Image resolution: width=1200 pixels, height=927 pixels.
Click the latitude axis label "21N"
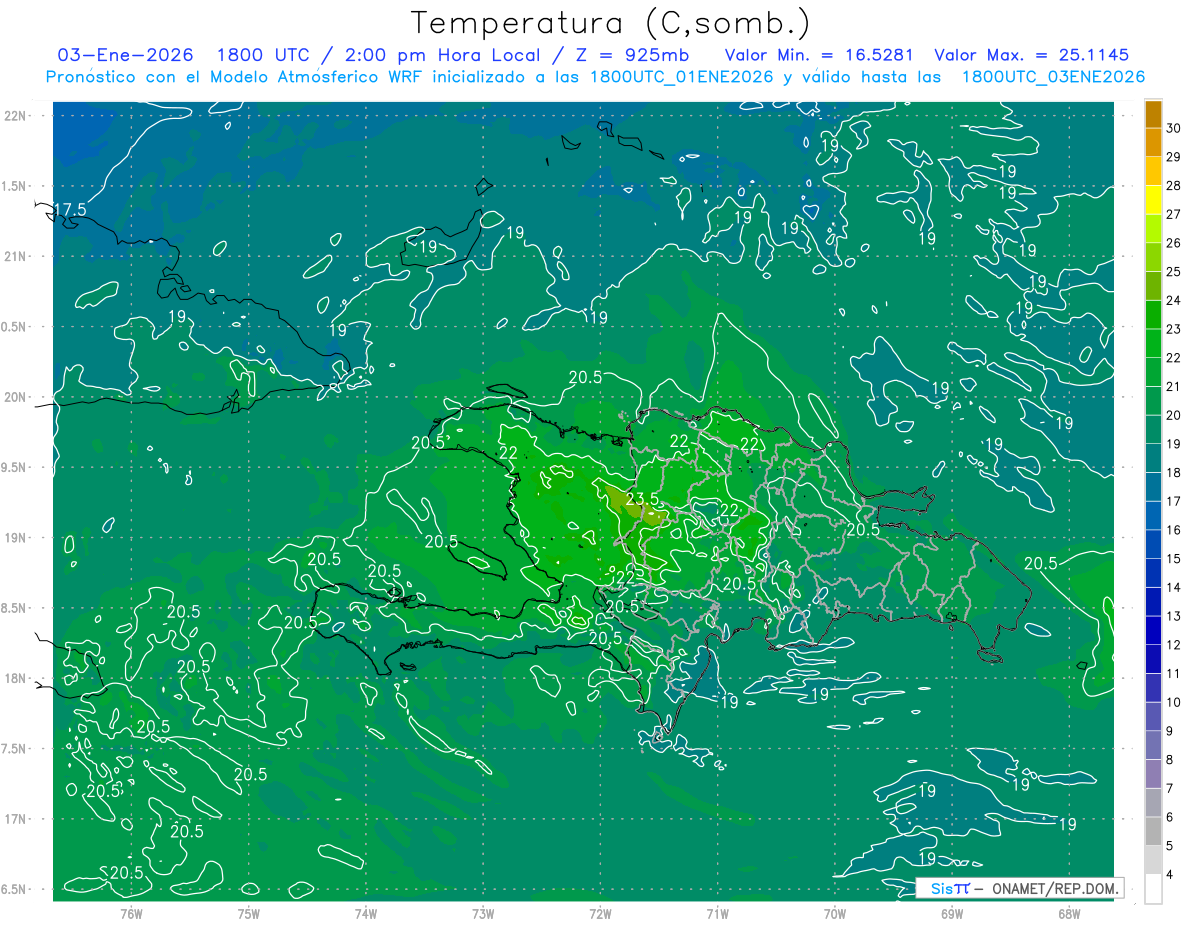point(16,256)
